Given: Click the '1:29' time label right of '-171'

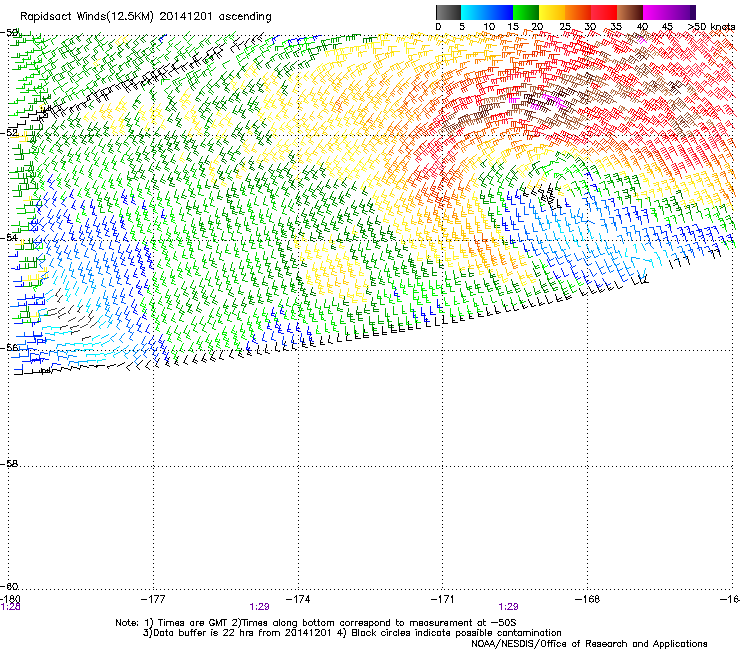Looking at the screenshot, I should 508,607.
